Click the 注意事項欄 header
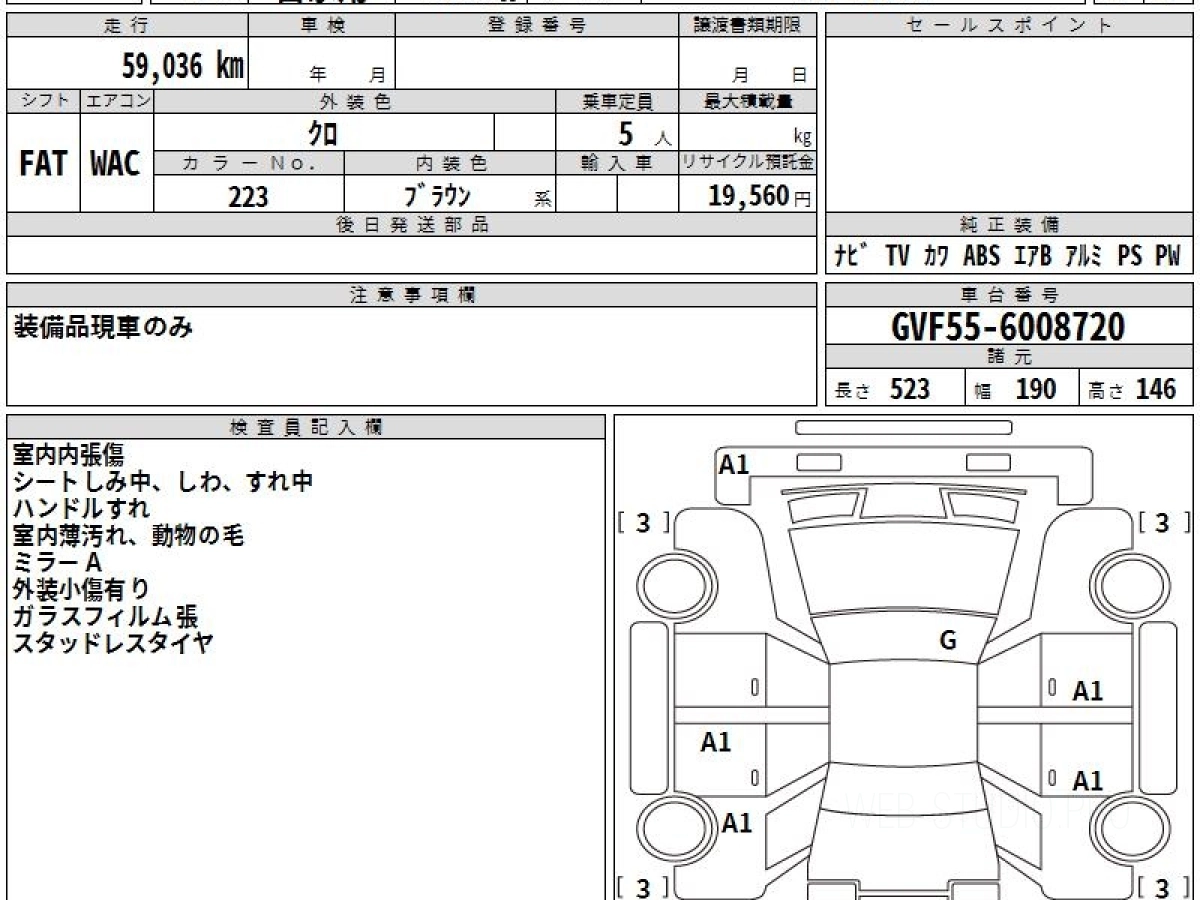The width and height of the screenshot is (1200, 900). click(x=412, y=295)
